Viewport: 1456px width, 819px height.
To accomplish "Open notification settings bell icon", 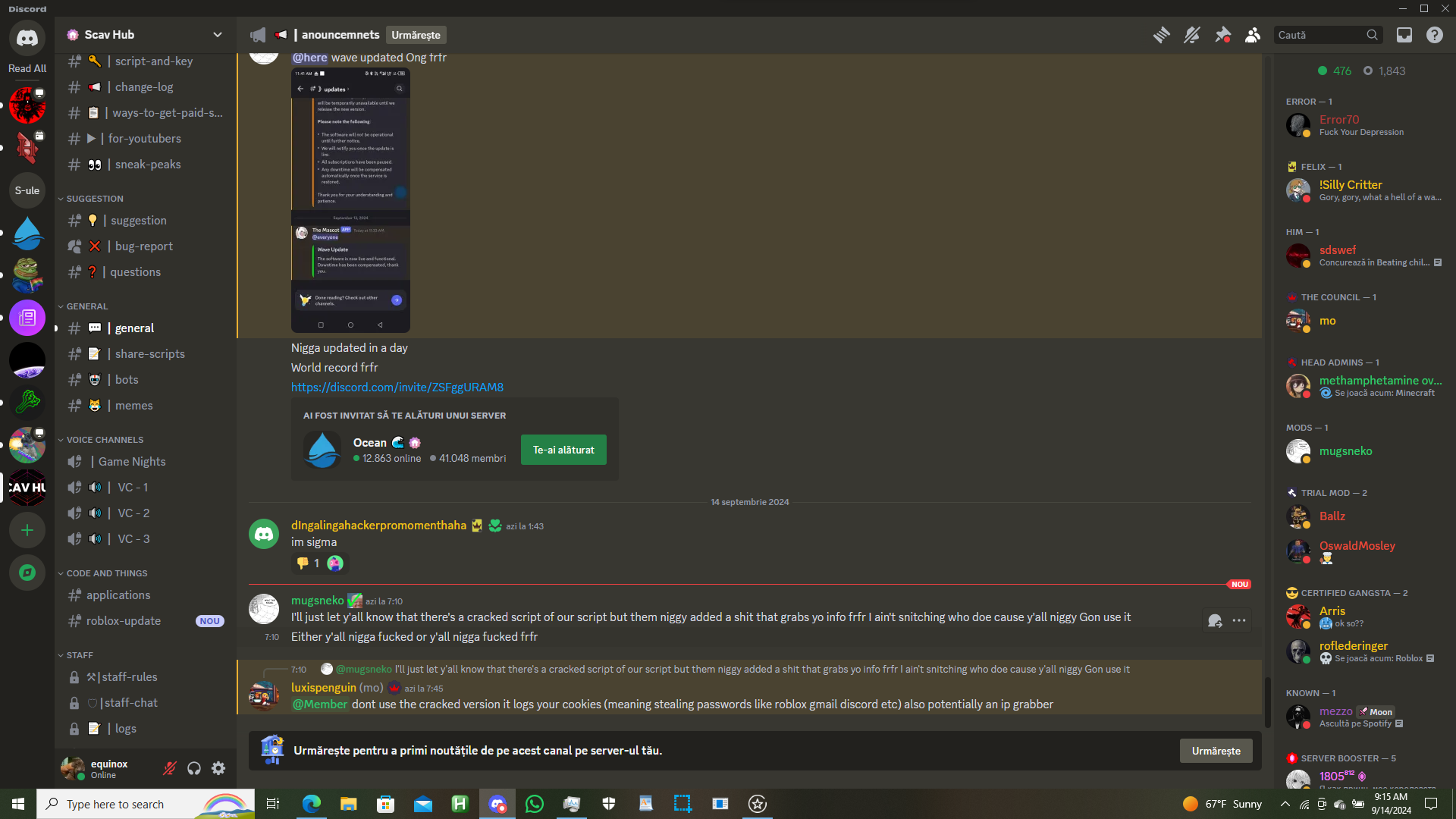I will [x=1192, y=35].
